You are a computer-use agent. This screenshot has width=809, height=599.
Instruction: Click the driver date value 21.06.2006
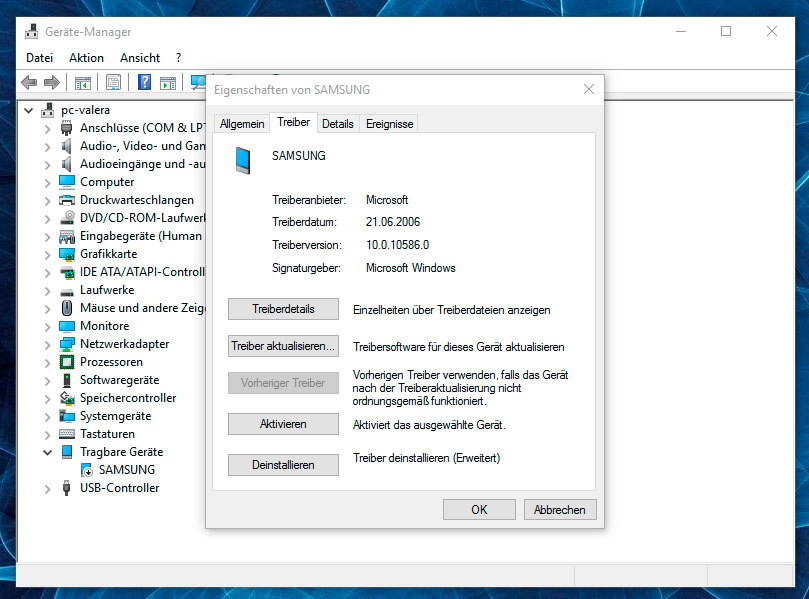393,222
